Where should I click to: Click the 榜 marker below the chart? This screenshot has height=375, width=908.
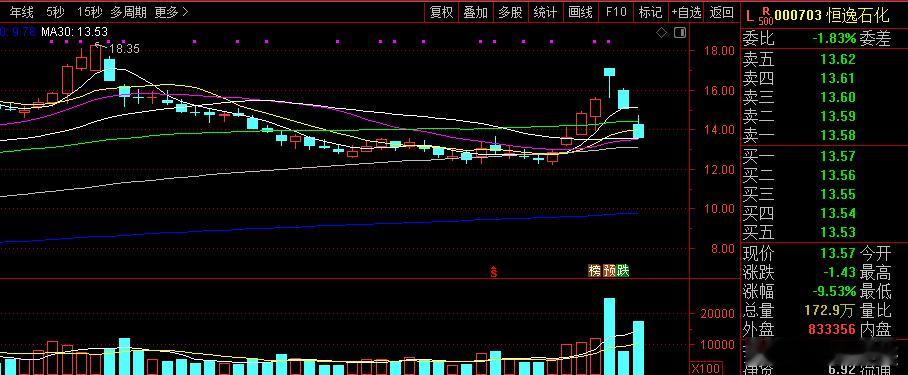(x=595, y=270)
